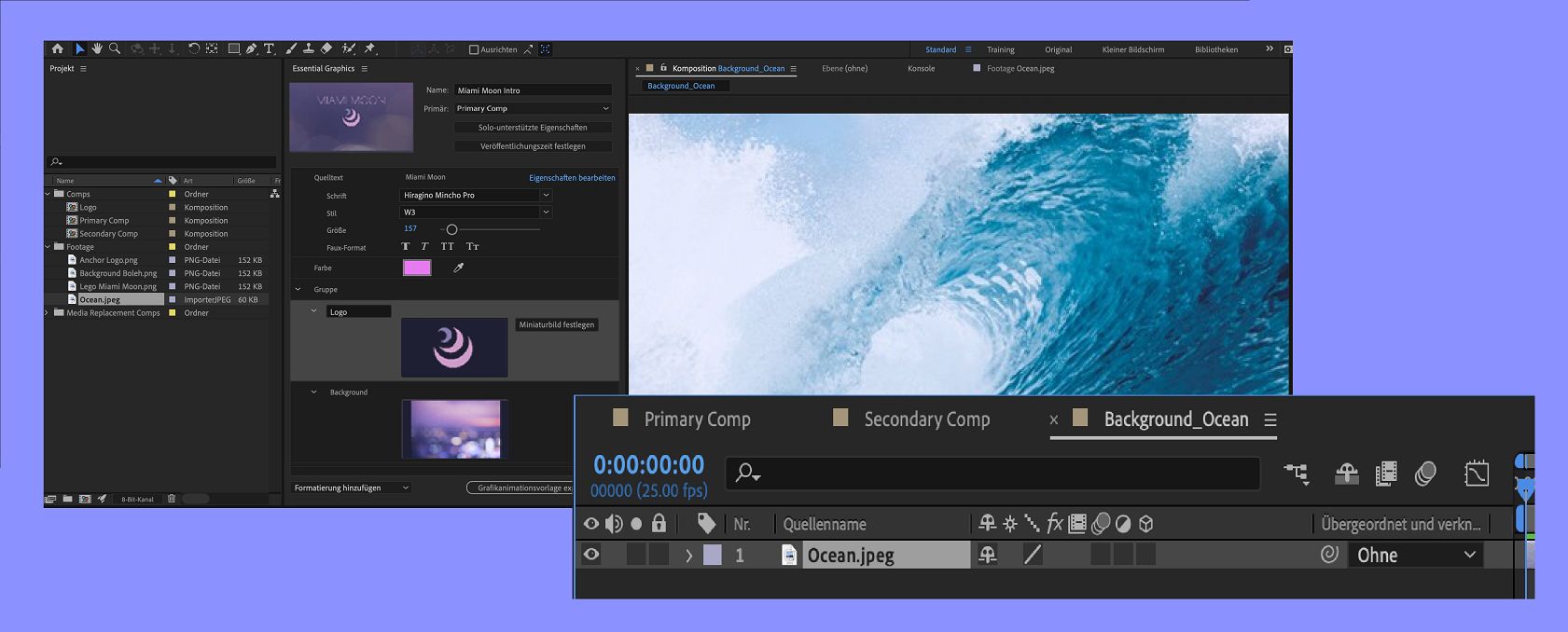Expand Ocean.jpeg layer properties chevron

tap(689, 556)
